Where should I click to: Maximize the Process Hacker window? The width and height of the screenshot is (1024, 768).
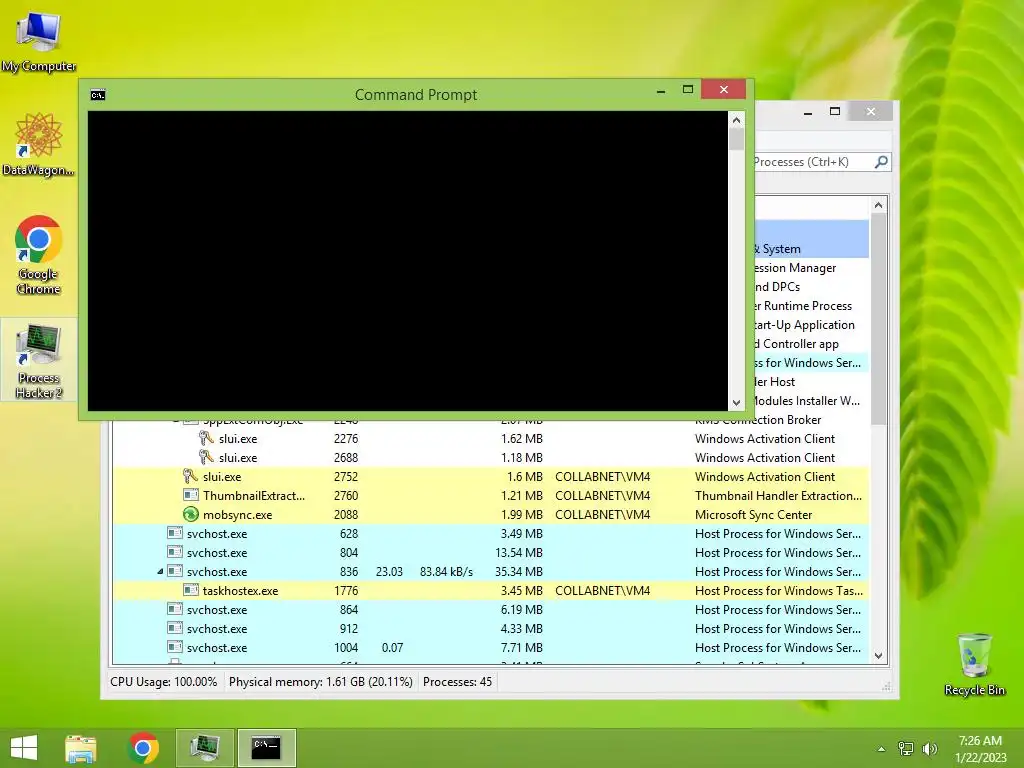835,112
